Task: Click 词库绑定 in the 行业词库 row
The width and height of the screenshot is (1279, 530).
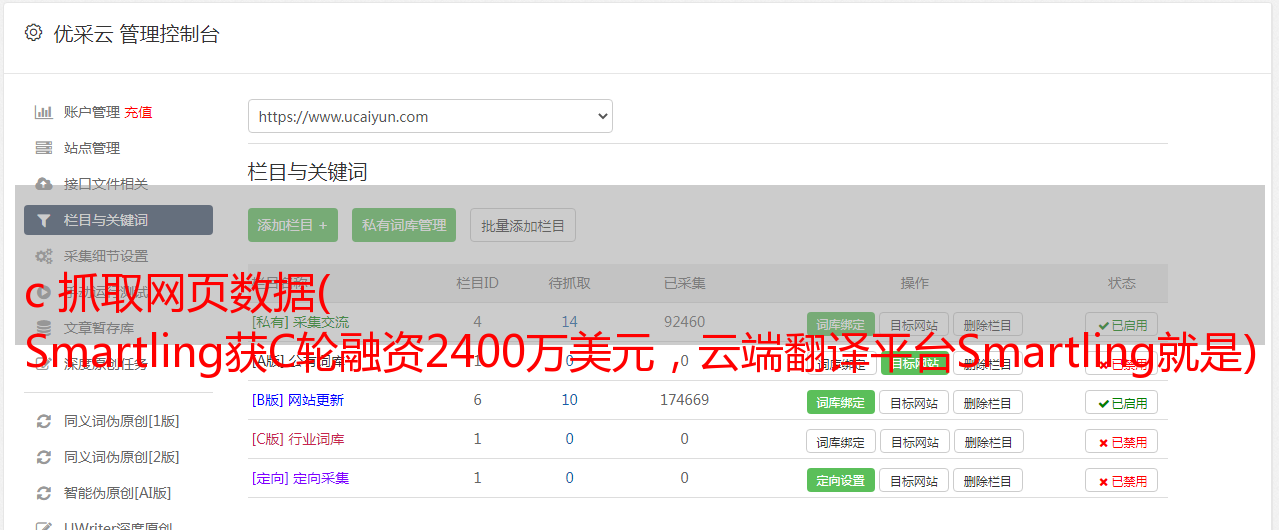Action: coord(841,441)
